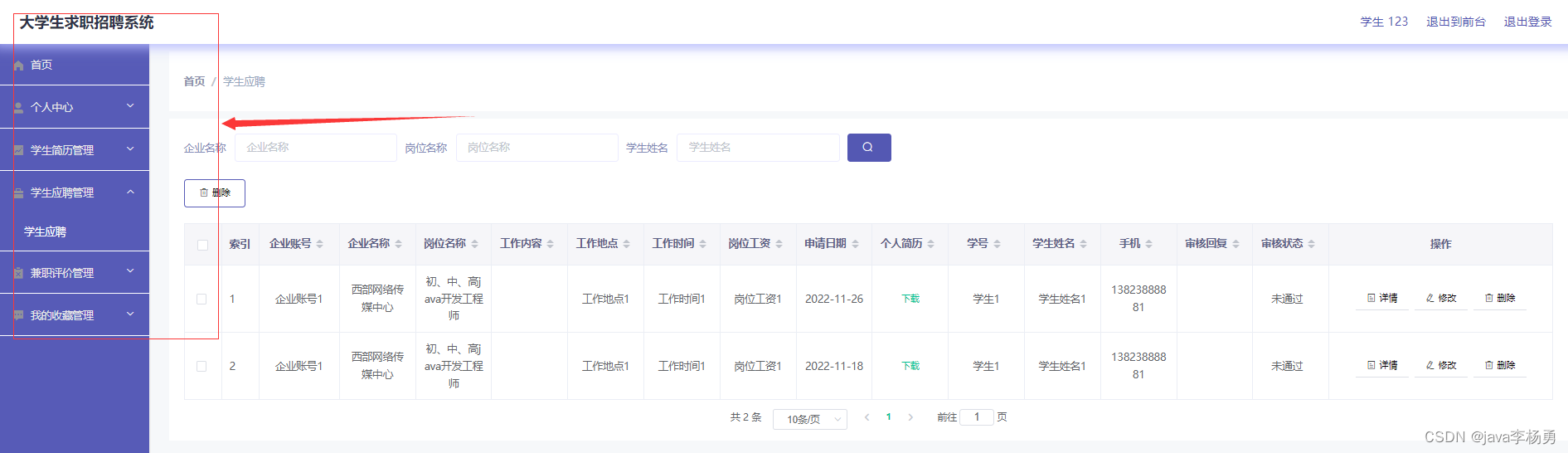
Task: Go to next page arrow in pagination
Action: 910,417
